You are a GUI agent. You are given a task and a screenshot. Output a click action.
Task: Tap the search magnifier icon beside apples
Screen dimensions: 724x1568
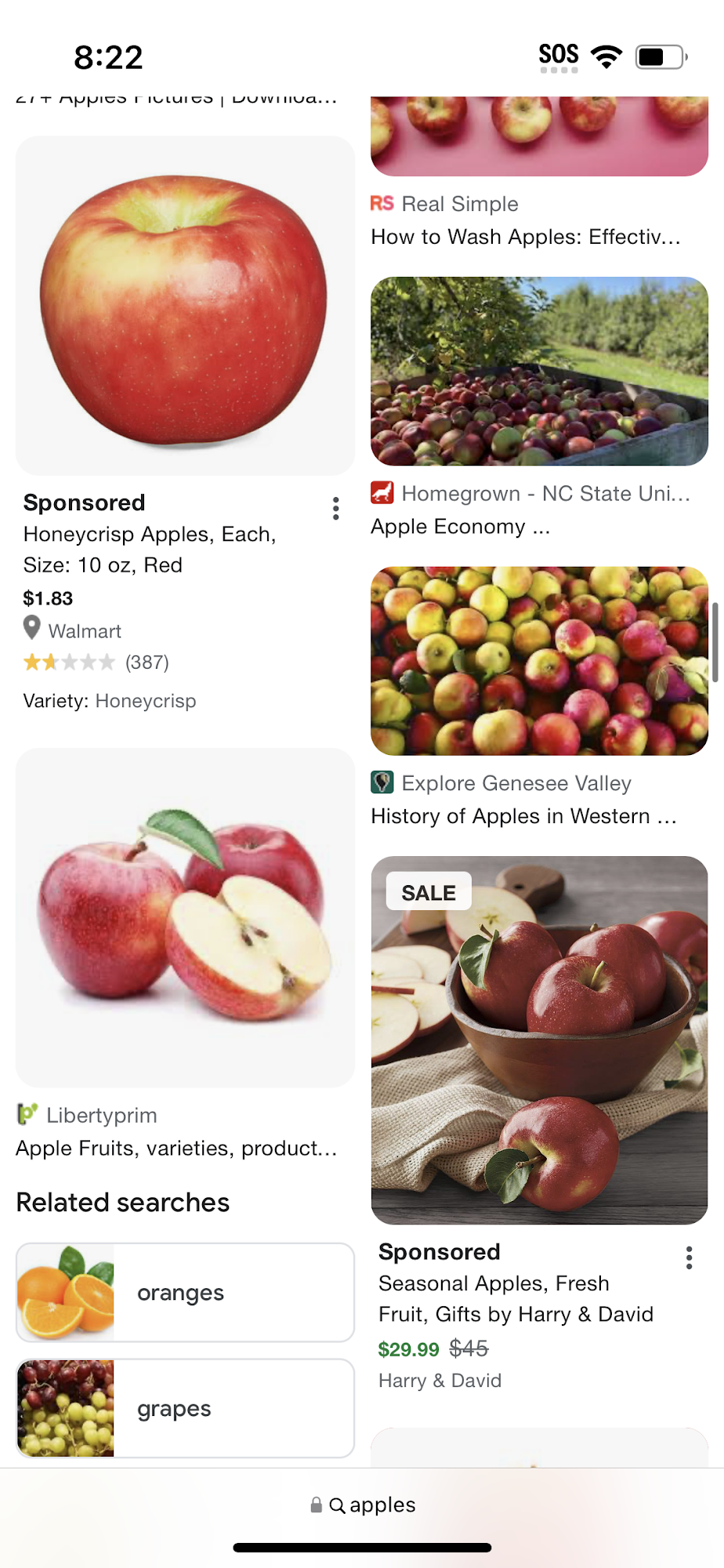[x=337, y=1505]
